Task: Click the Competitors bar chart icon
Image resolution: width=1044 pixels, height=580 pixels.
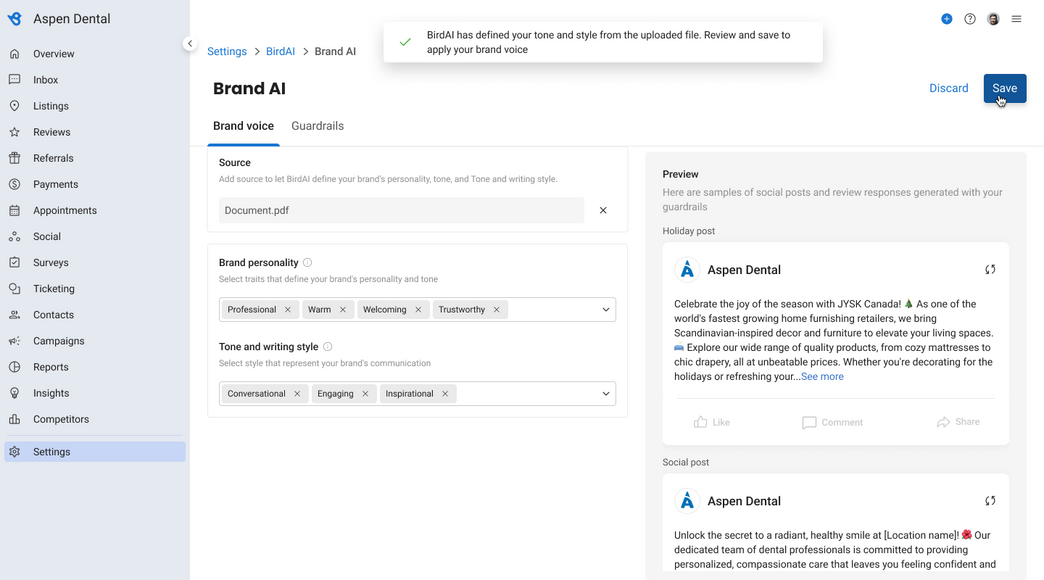Action: [15, 419]
